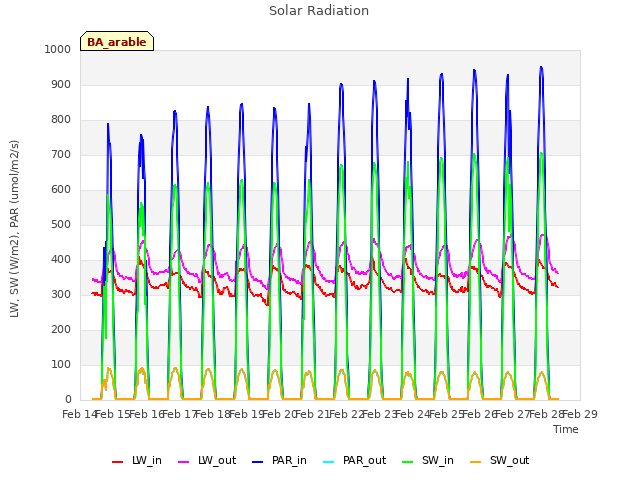Click the LW_in legend entry
Screen dimensions: 640x480
coord(137,461)
